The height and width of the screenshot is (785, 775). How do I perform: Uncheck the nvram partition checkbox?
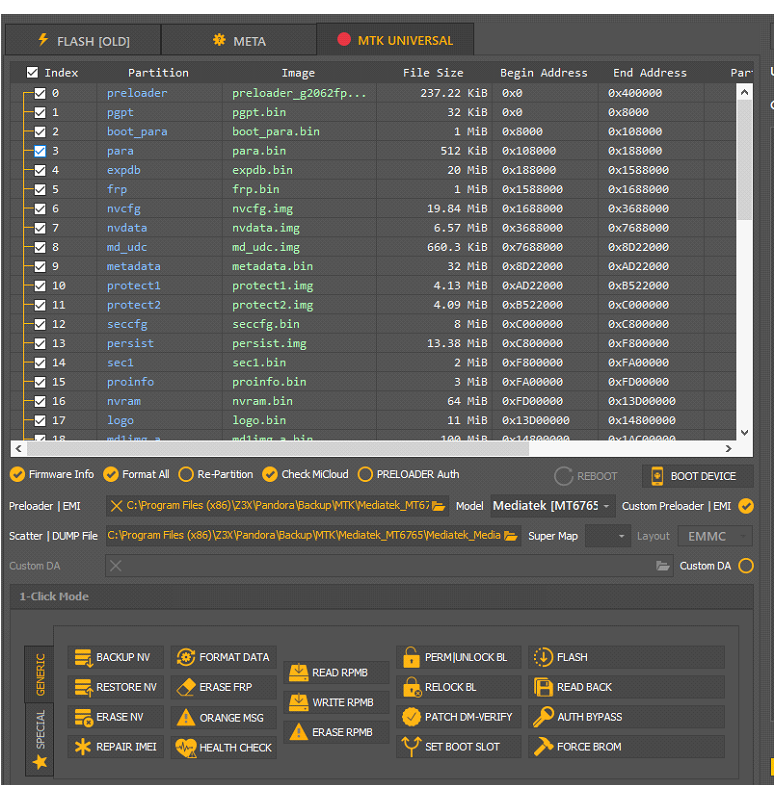(40, 402)
